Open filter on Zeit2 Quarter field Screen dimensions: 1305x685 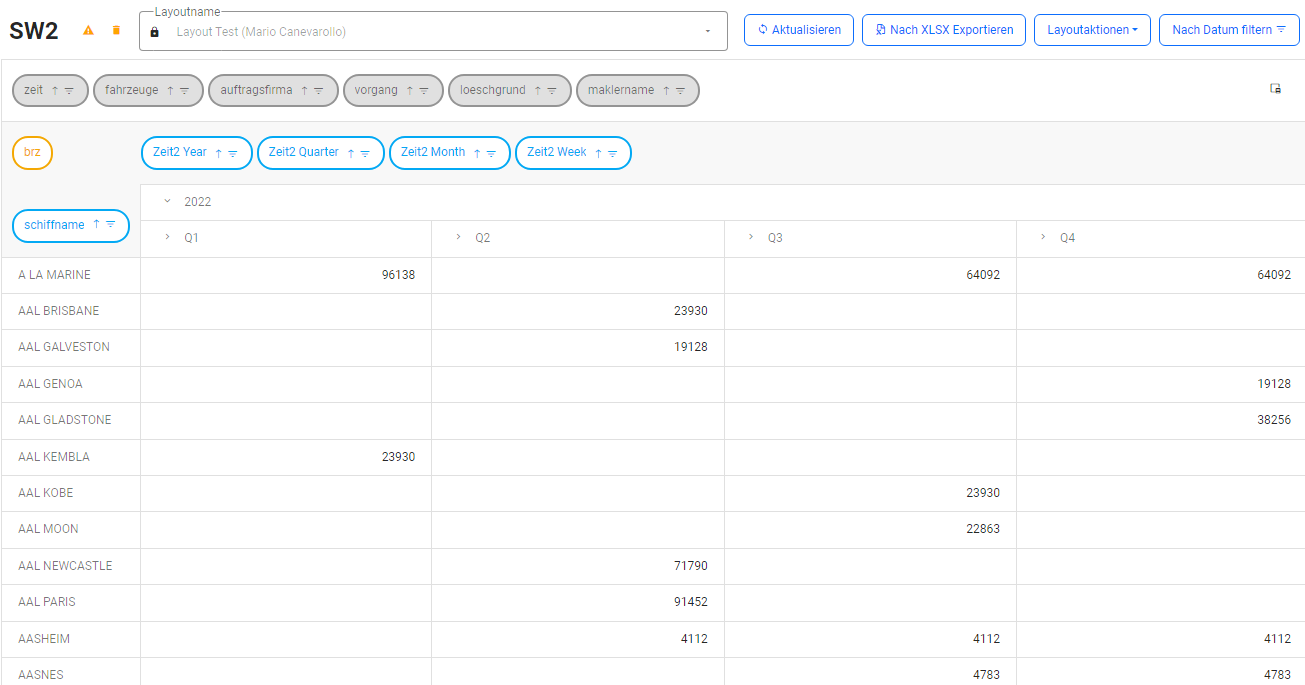(x=366, y=154)
